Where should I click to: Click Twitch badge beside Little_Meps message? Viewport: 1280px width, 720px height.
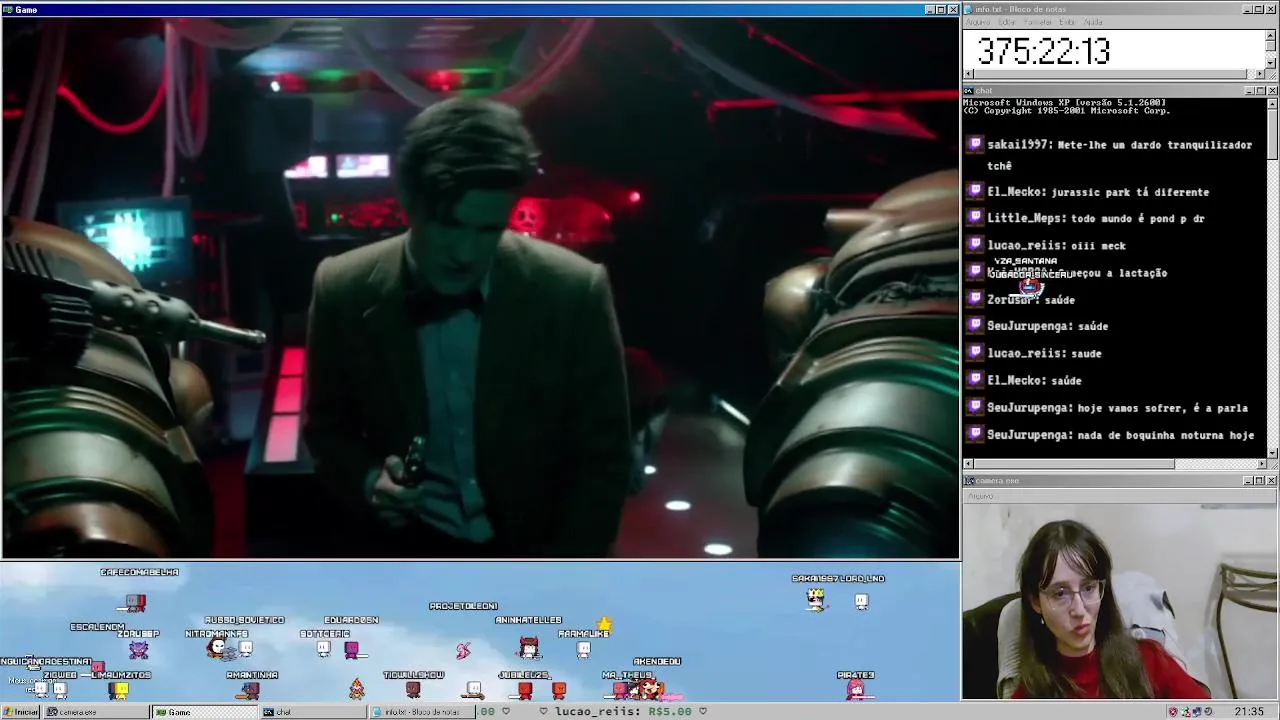(x=975, y=218)
